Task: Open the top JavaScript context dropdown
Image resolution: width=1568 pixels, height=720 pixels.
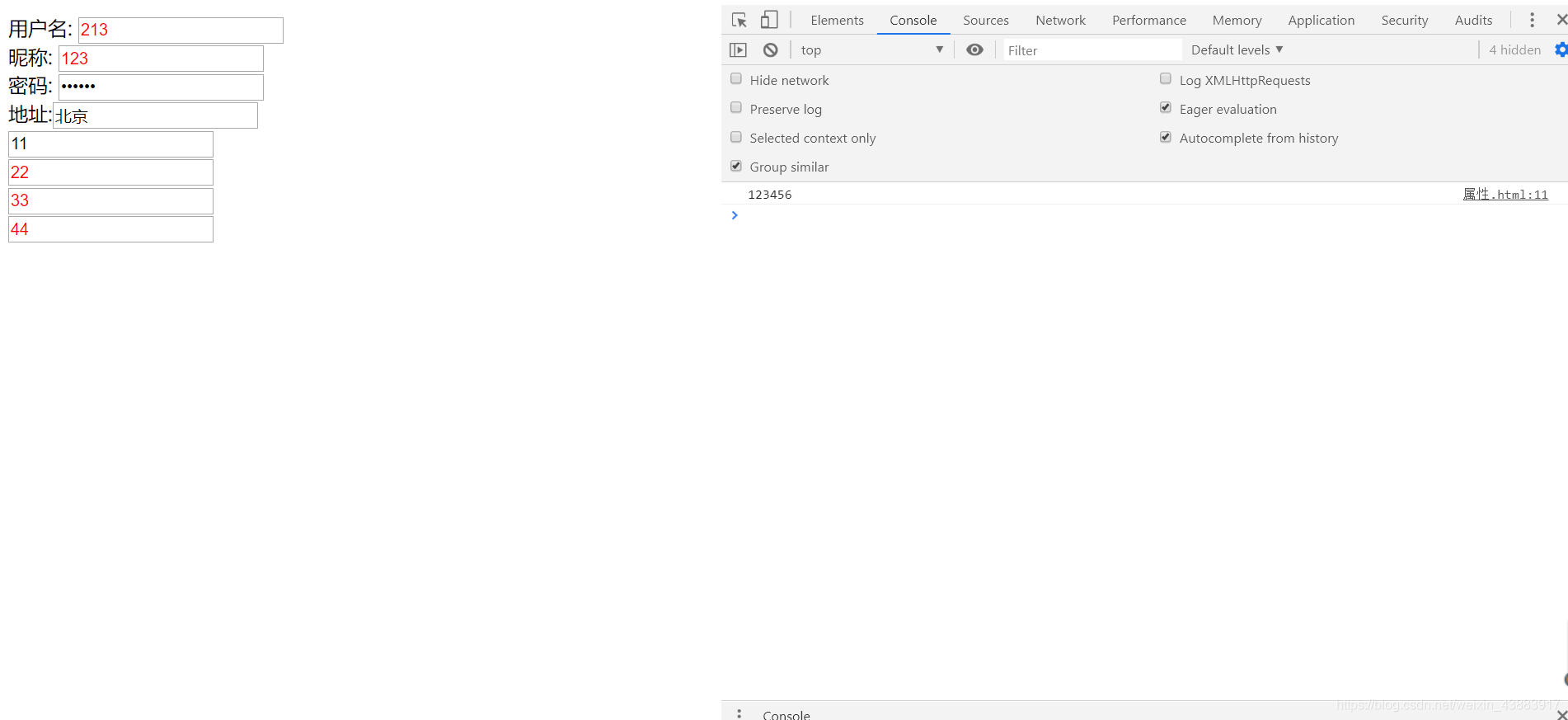Action: tap(871, 50)
